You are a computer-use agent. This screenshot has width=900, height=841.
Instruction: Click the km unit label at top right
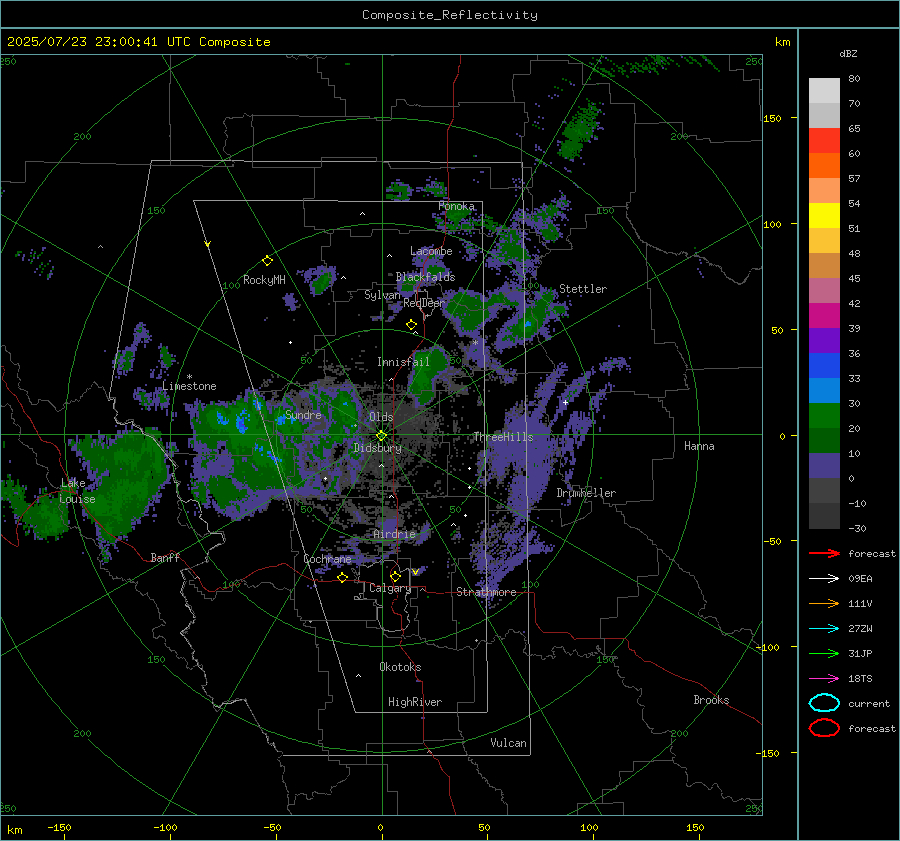[782, 42]
